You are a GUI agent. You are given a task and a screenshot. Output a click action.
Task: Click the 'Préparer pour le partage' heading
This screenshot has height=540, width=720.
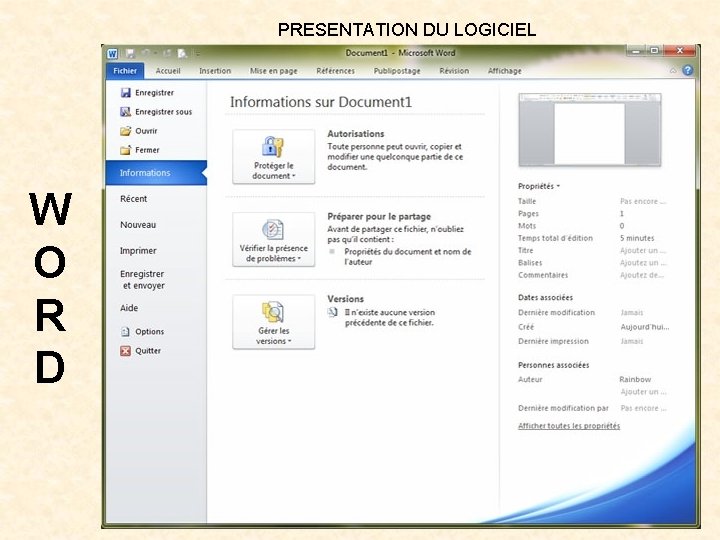379,216
